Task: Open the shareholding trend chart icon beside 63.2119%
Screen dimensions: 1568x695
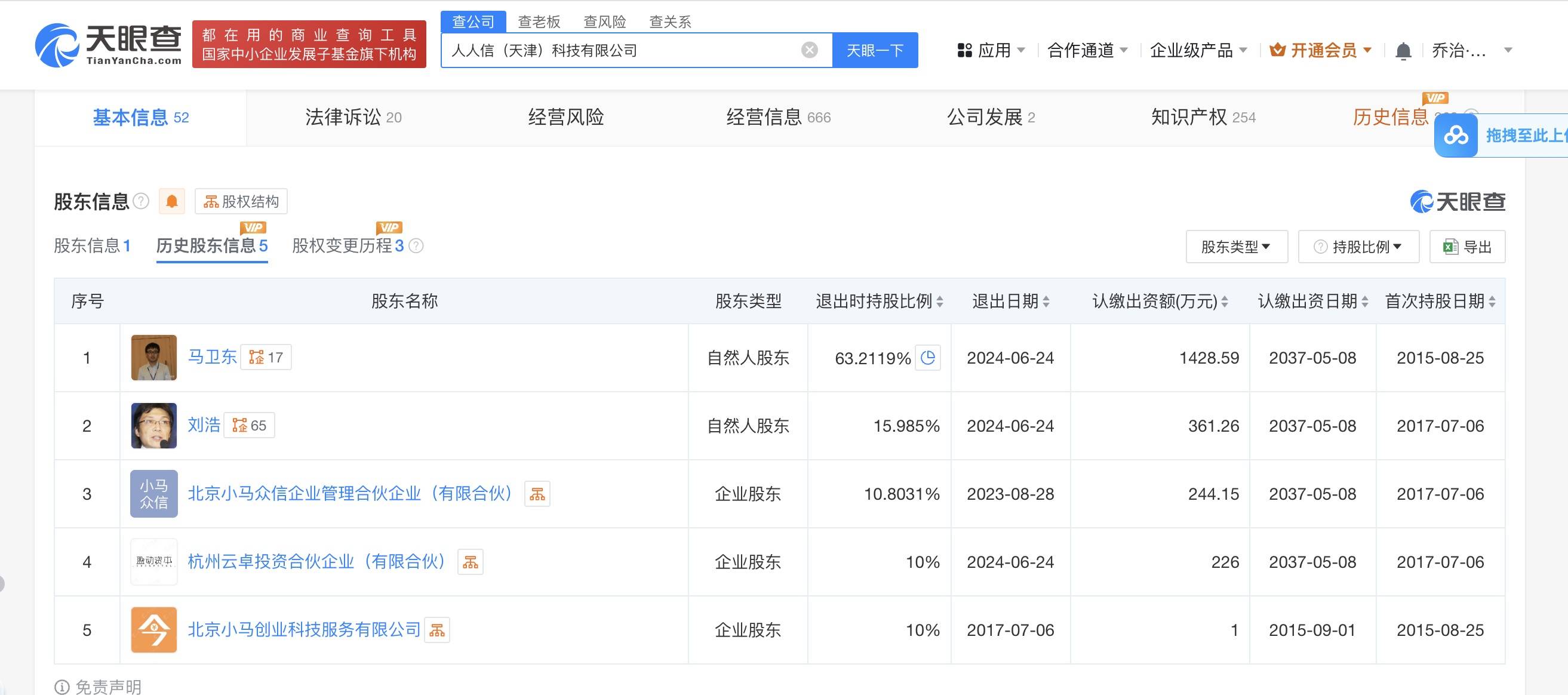Action: [x=928, y=358]
